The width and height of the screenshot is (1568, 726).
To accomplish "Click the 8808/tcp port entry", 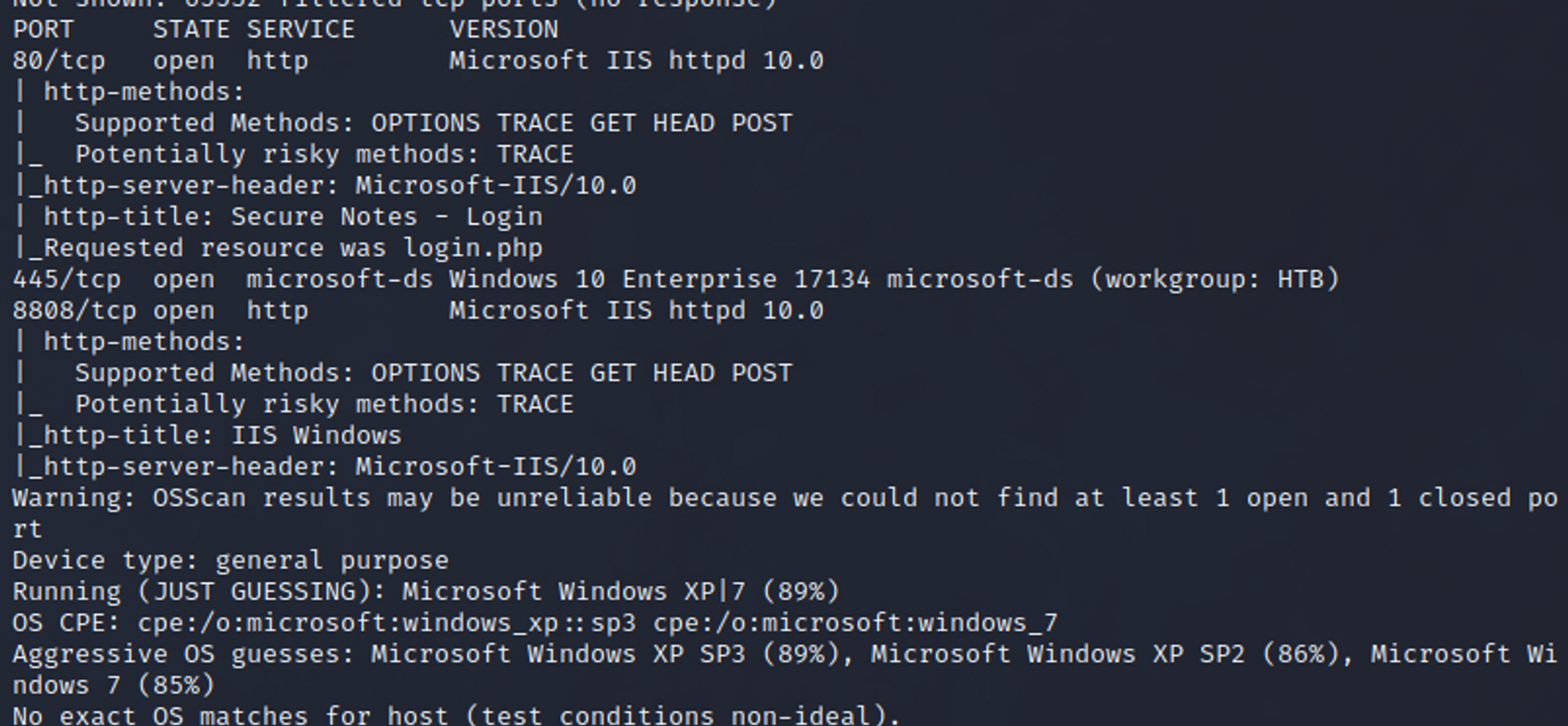I will 74,311.
